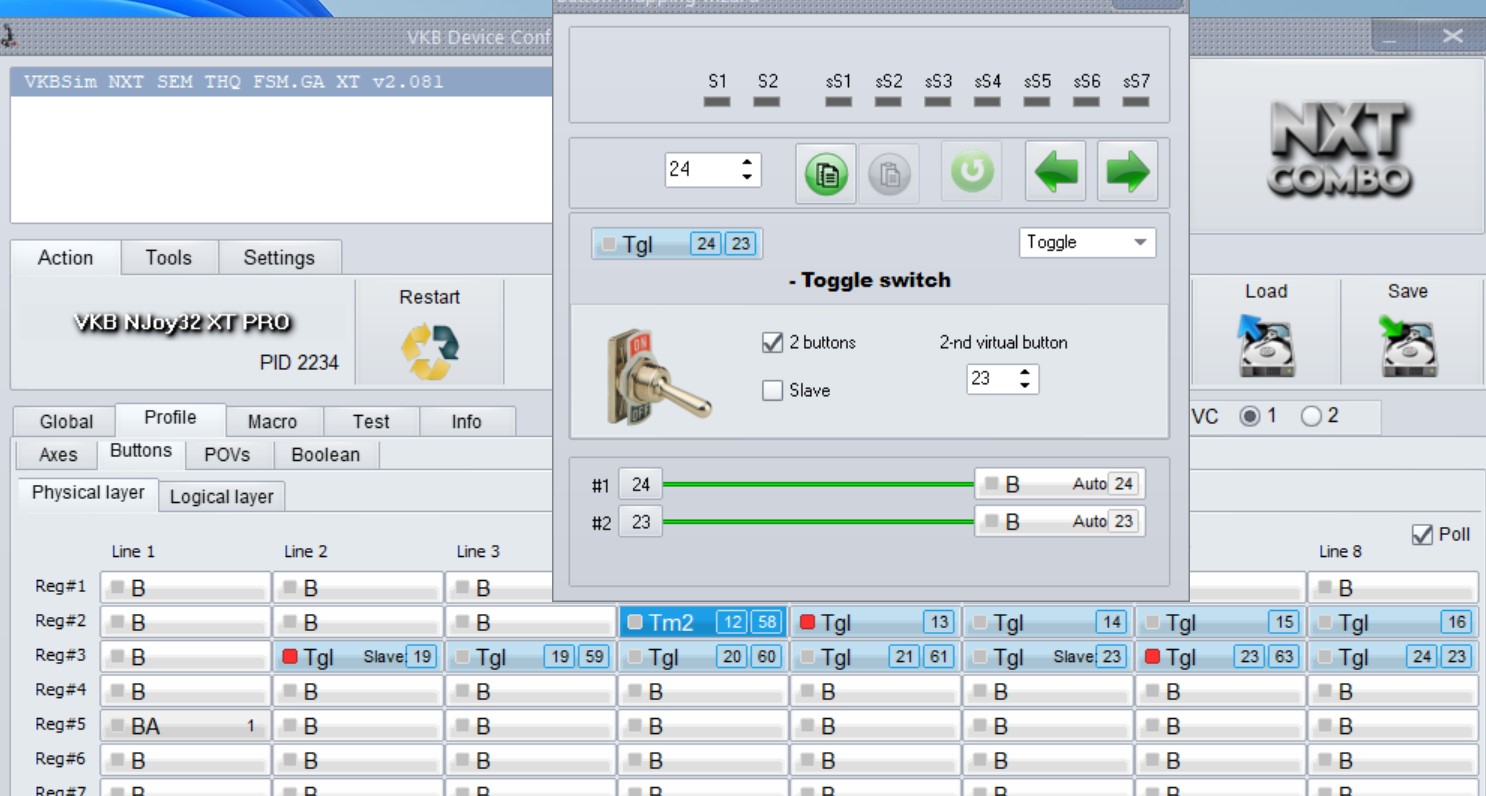Switch to the Macro tab
This screenshot has height=796, width=1486.
click(272, 421)
